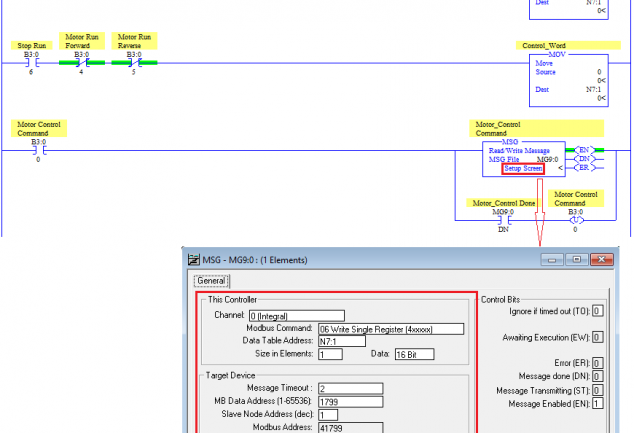Click the Control_Word MOV instruction block

click(568, 80)
